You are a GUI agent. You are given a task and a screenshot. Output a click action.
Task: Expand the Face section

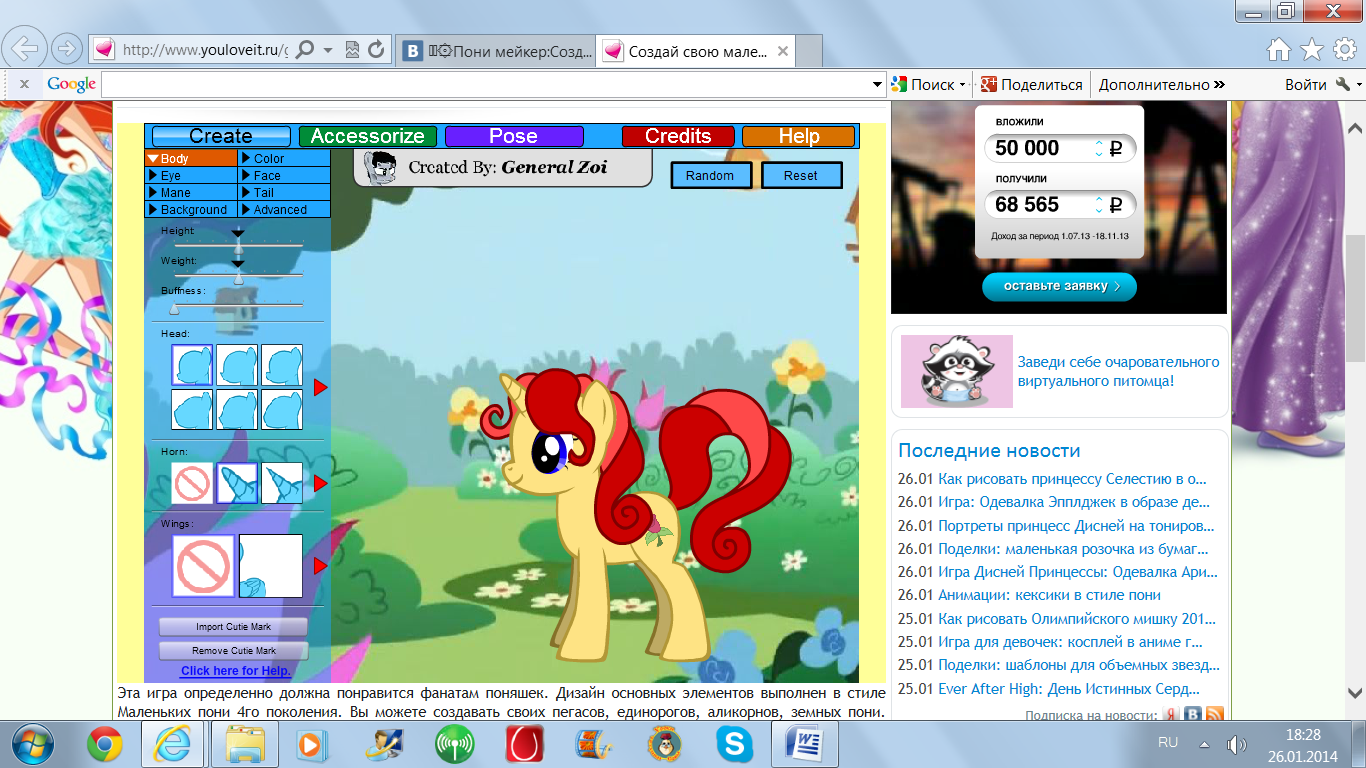284,175
